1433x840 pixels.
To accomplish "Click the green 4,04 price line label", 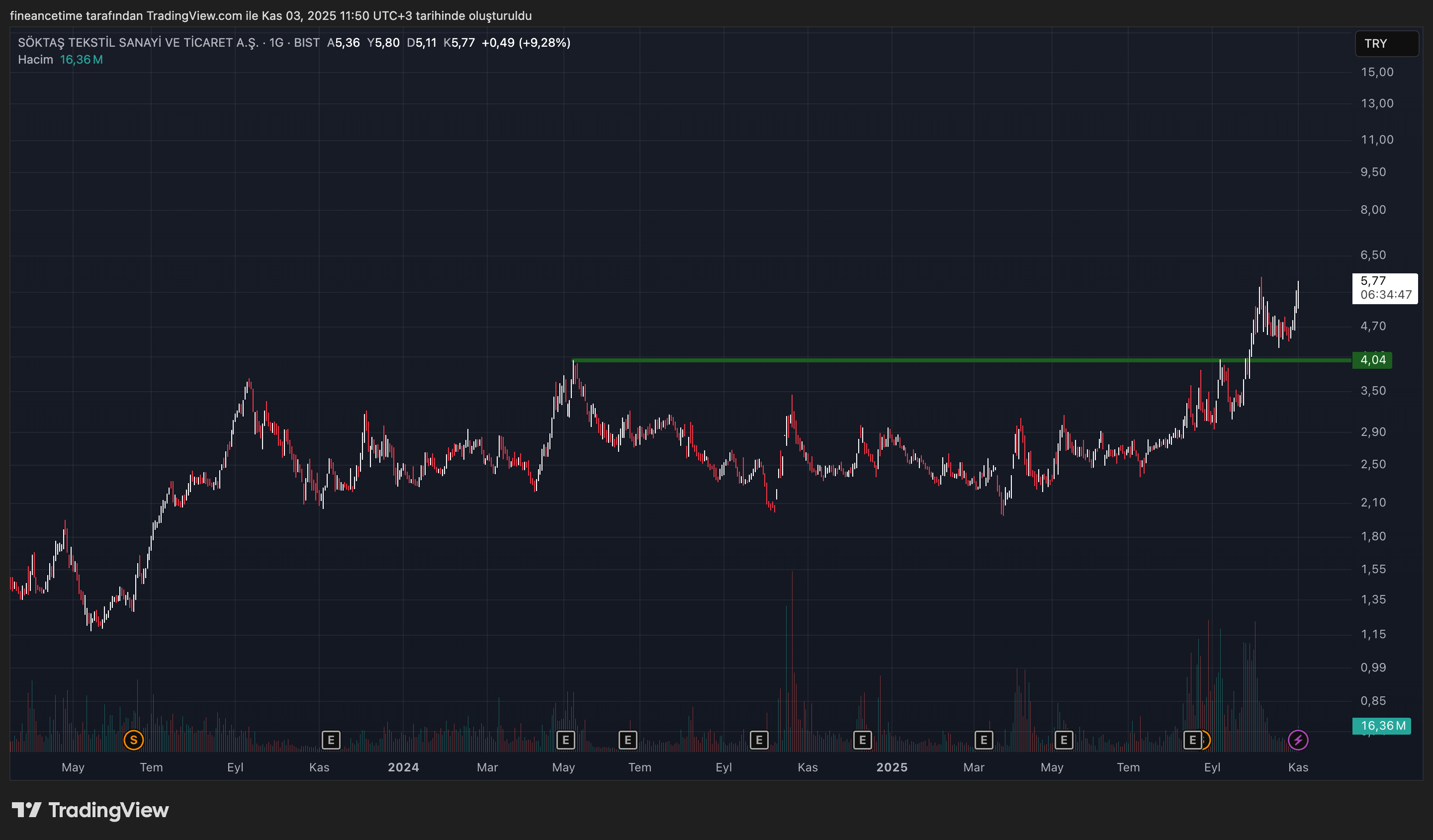I will pos(1372,360).
